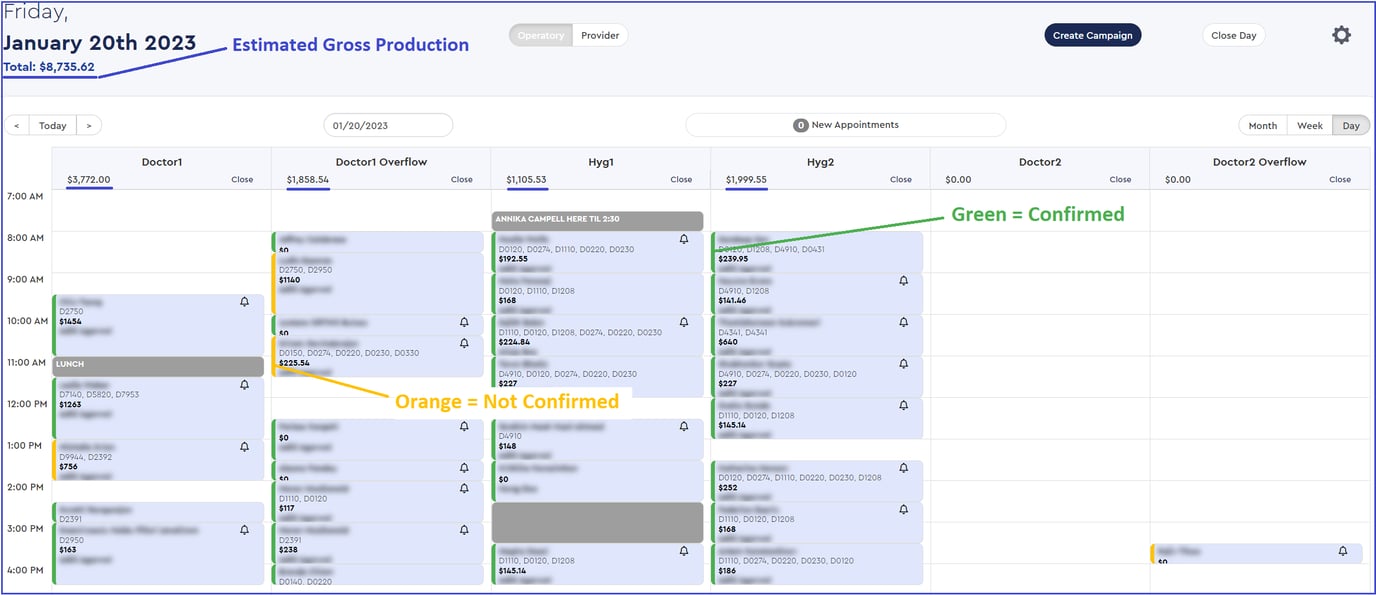
Task: Click bell icon on Hyg2 $640 appointment
Action: 904,323
